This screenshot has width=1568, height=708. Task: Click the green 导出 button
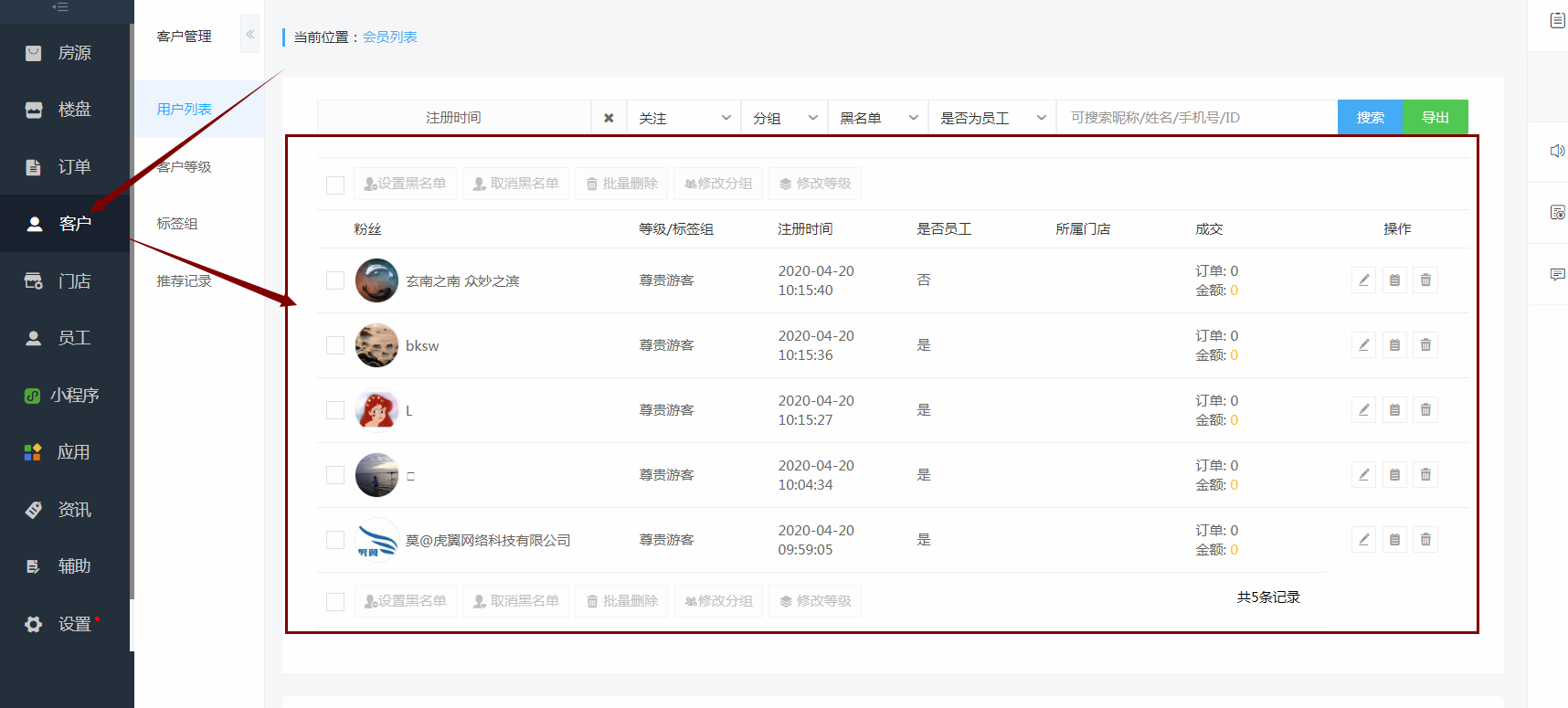click(1436, 117)
